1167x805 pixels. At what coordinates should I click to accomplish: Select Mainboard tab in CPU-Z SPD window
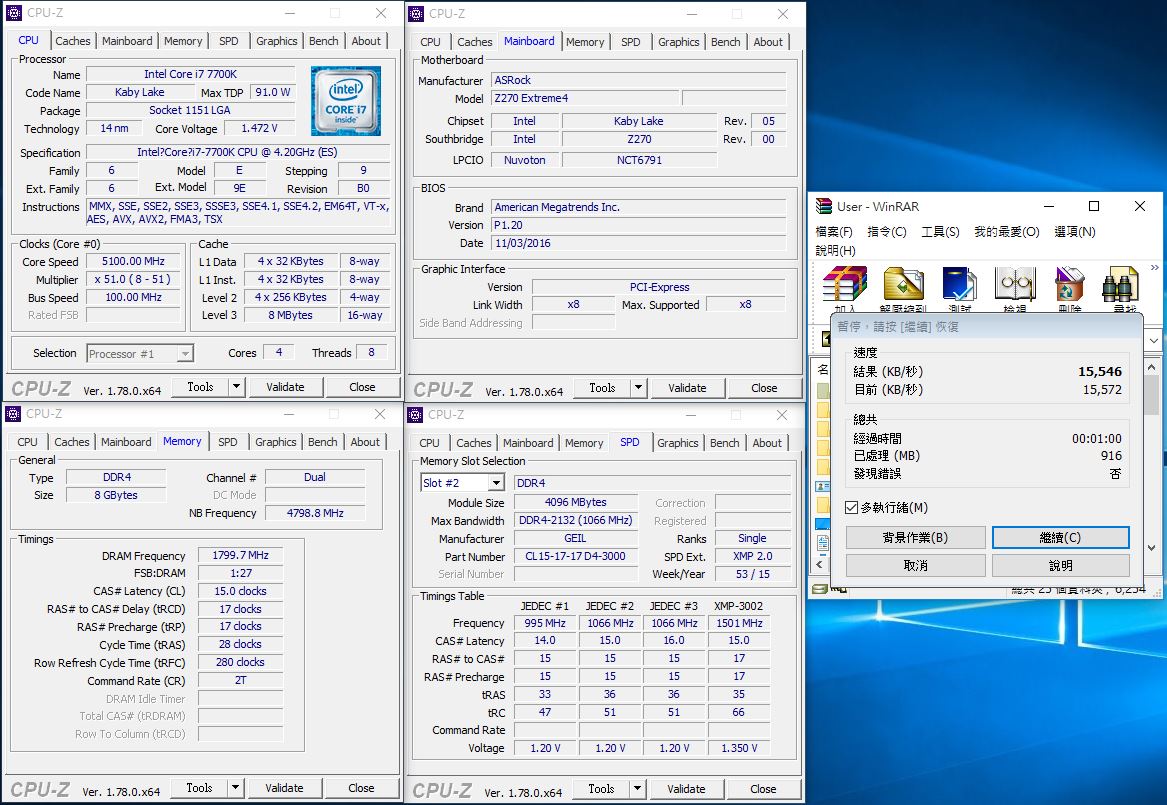coord(528,443)
